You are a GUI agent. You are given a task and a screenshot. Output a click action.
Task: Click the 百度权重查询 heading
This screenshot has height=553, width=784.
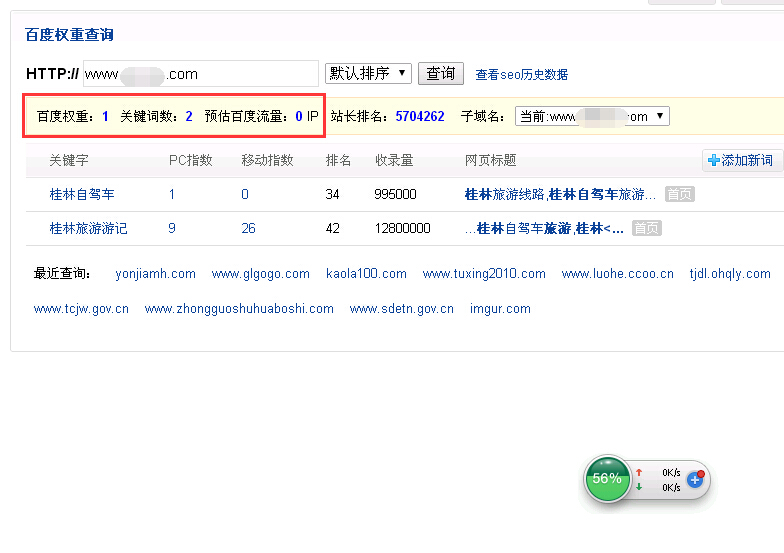(x=69, y=34)
